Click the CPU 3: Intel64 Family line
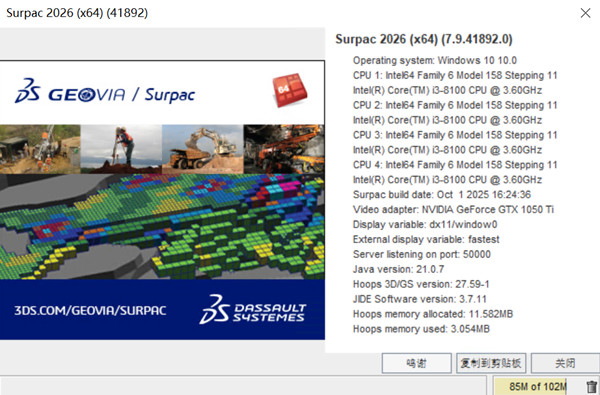 (455, 135)
